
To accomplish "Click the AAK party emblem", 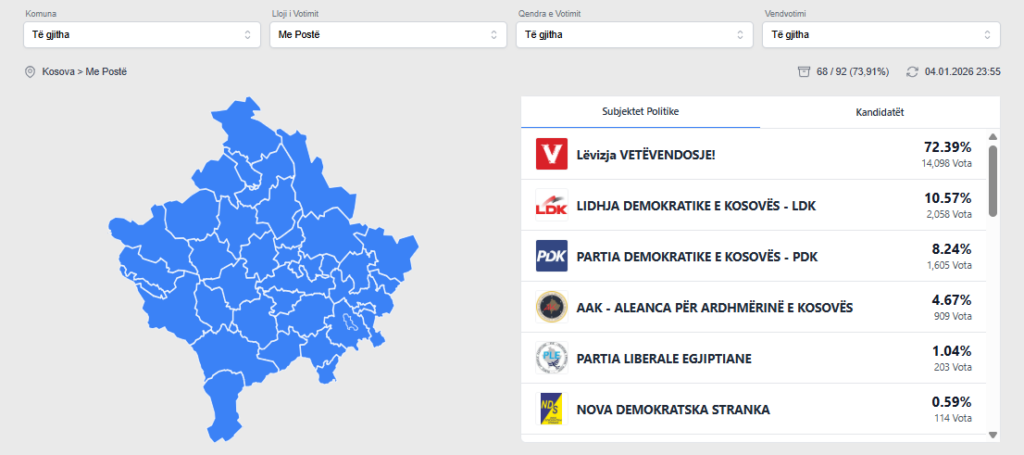I will pos(552,307).
